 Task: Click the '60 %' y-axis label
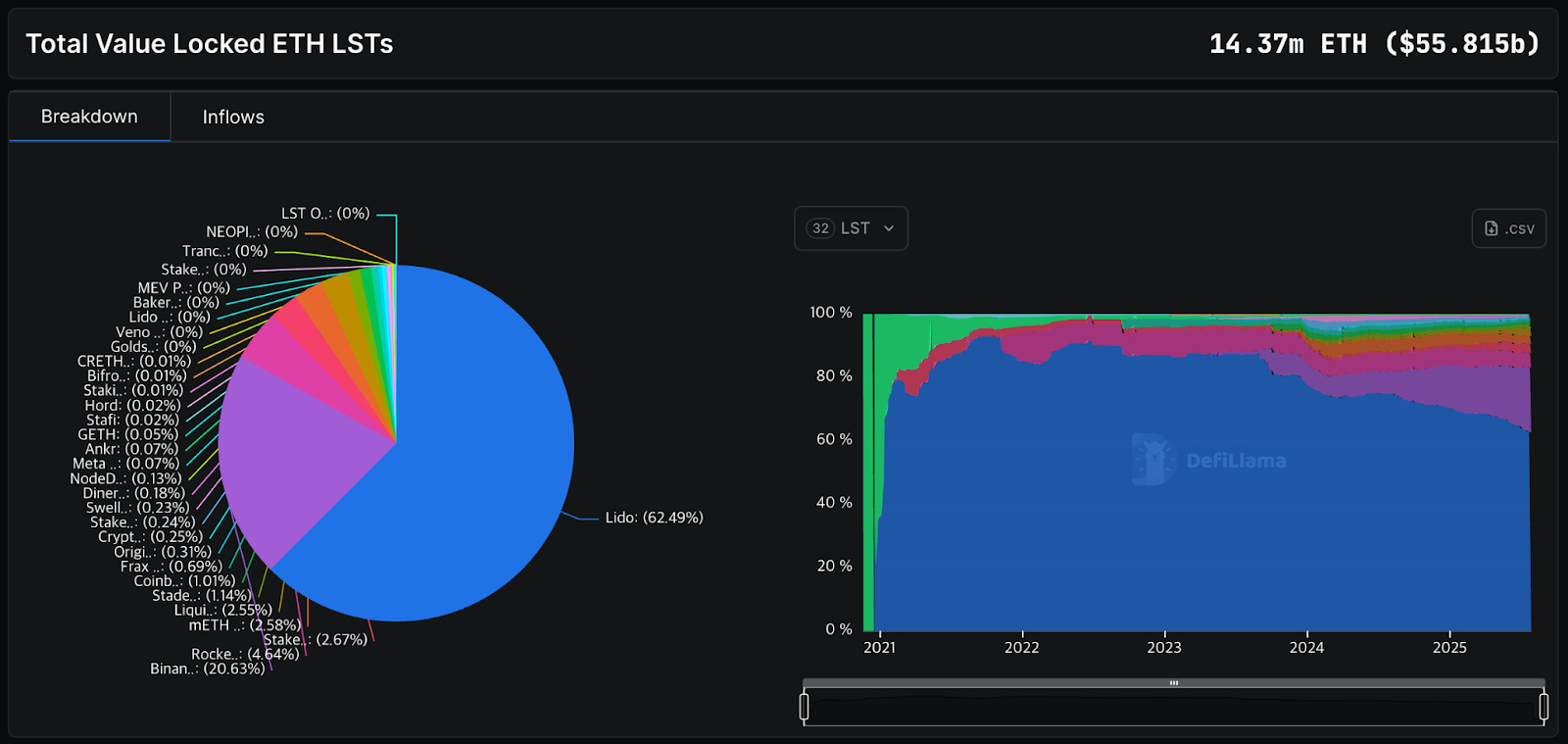coord(834,439)
